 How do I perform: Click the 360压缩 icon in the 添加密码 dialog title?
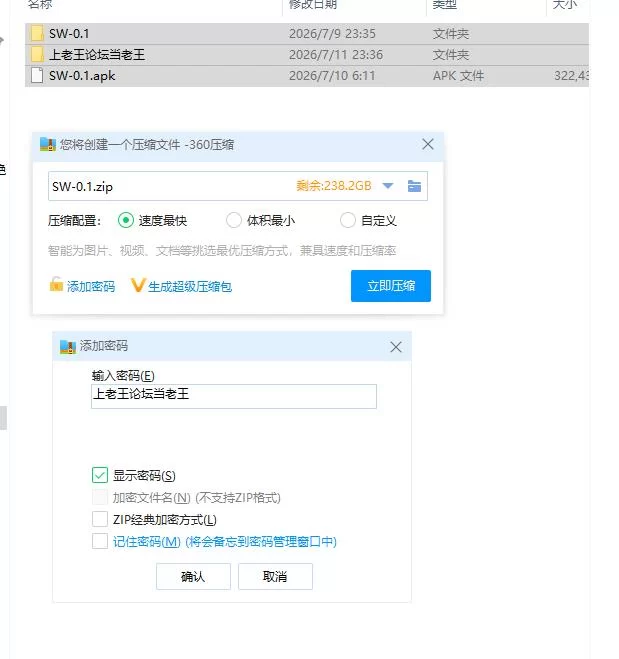tap(68, 347)
